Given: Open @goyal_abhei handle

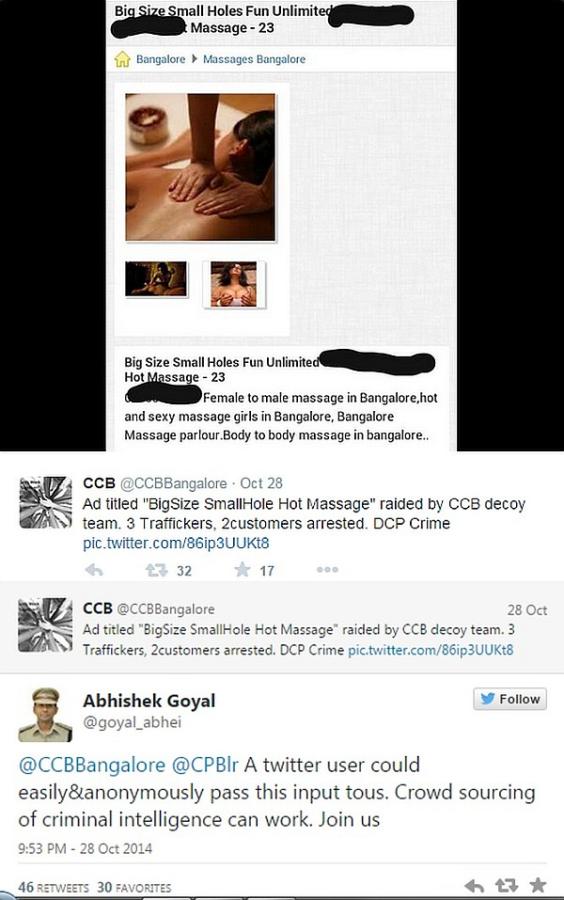Looking at the screenshot, I should tap(132, 722).
